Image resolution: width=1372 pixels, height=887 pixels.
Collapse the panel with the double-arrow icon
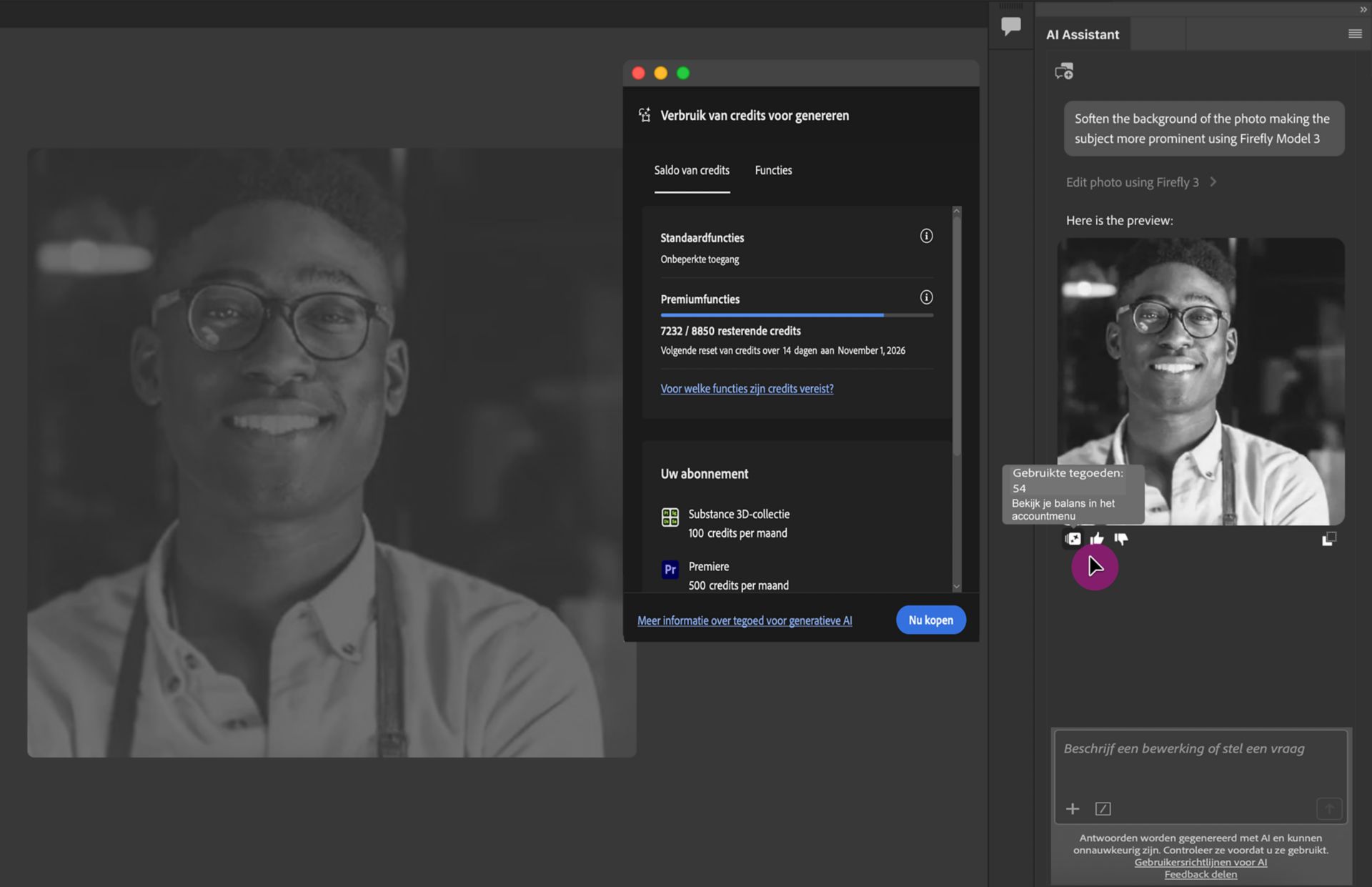pyautogui.click(x=1363, y=9)
